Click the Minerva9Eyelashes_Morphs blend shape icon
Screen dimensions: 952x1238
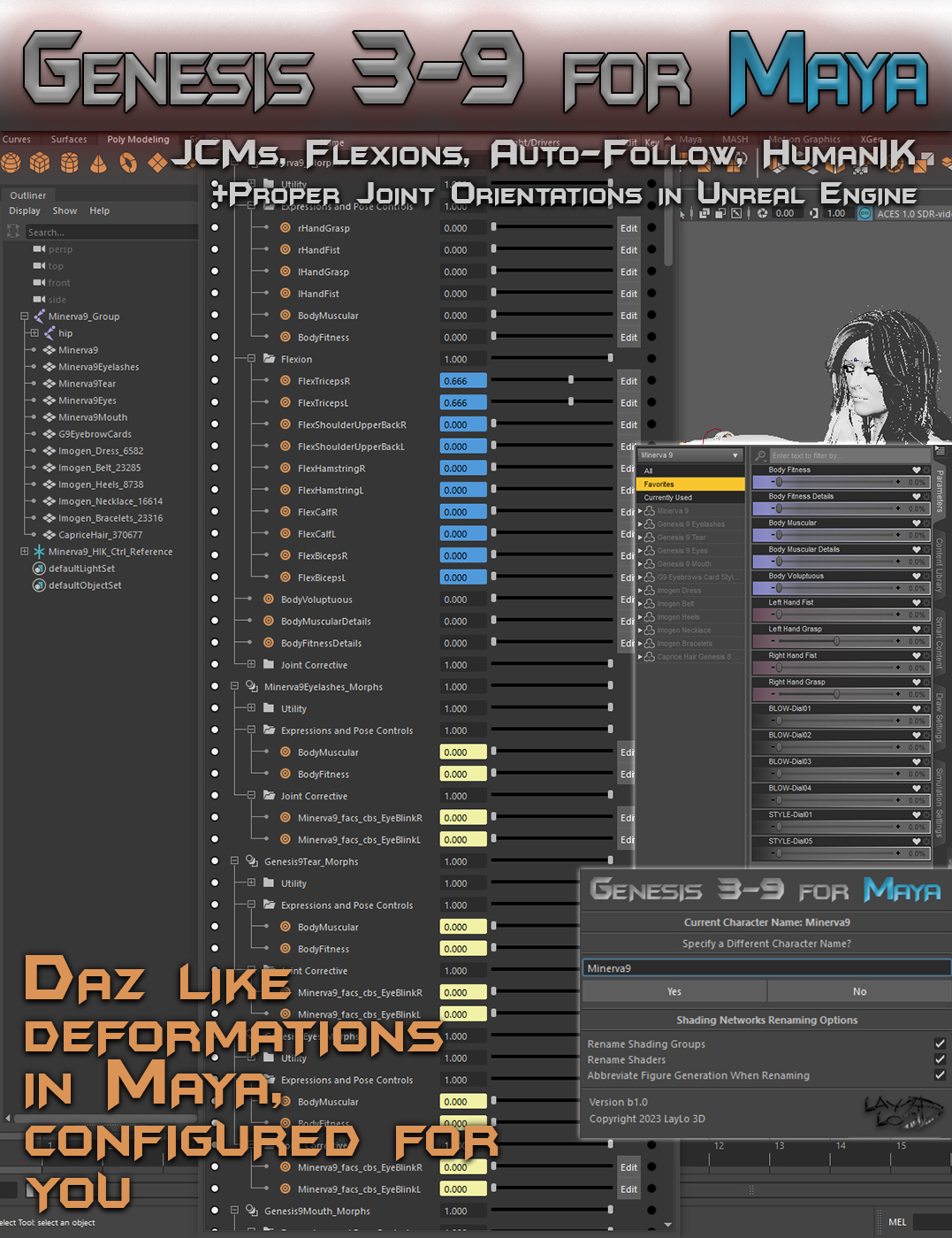pyautogui.click(x=252, y=686)
